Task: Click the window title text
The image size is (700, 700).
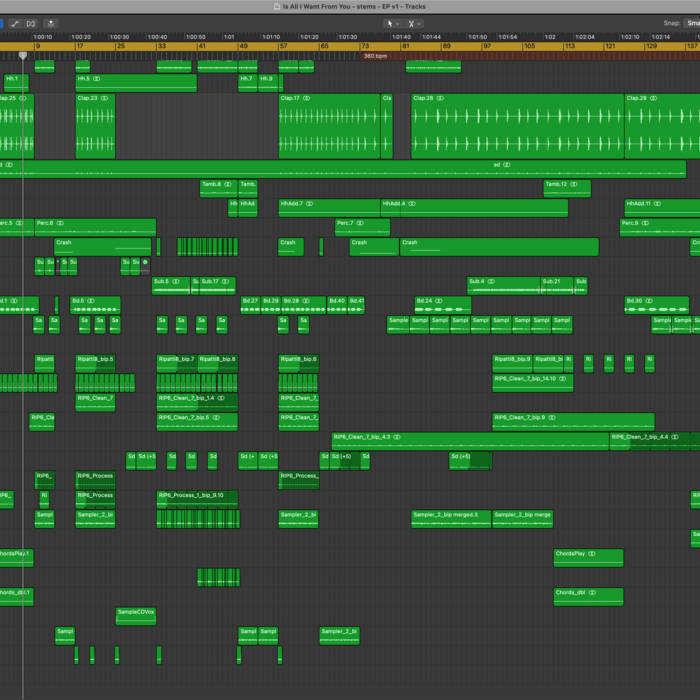Action: (x=354, y=7)
